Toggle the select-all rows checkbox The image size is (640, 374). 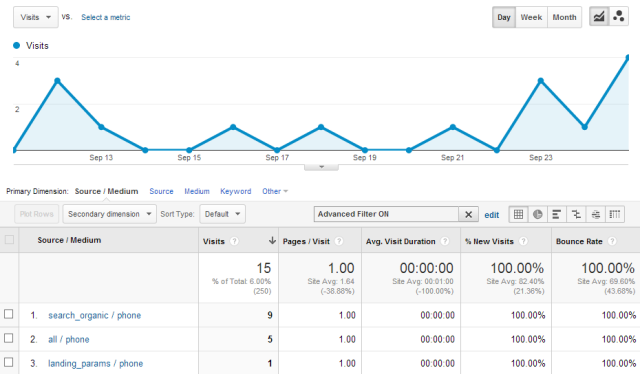[9, 240]
